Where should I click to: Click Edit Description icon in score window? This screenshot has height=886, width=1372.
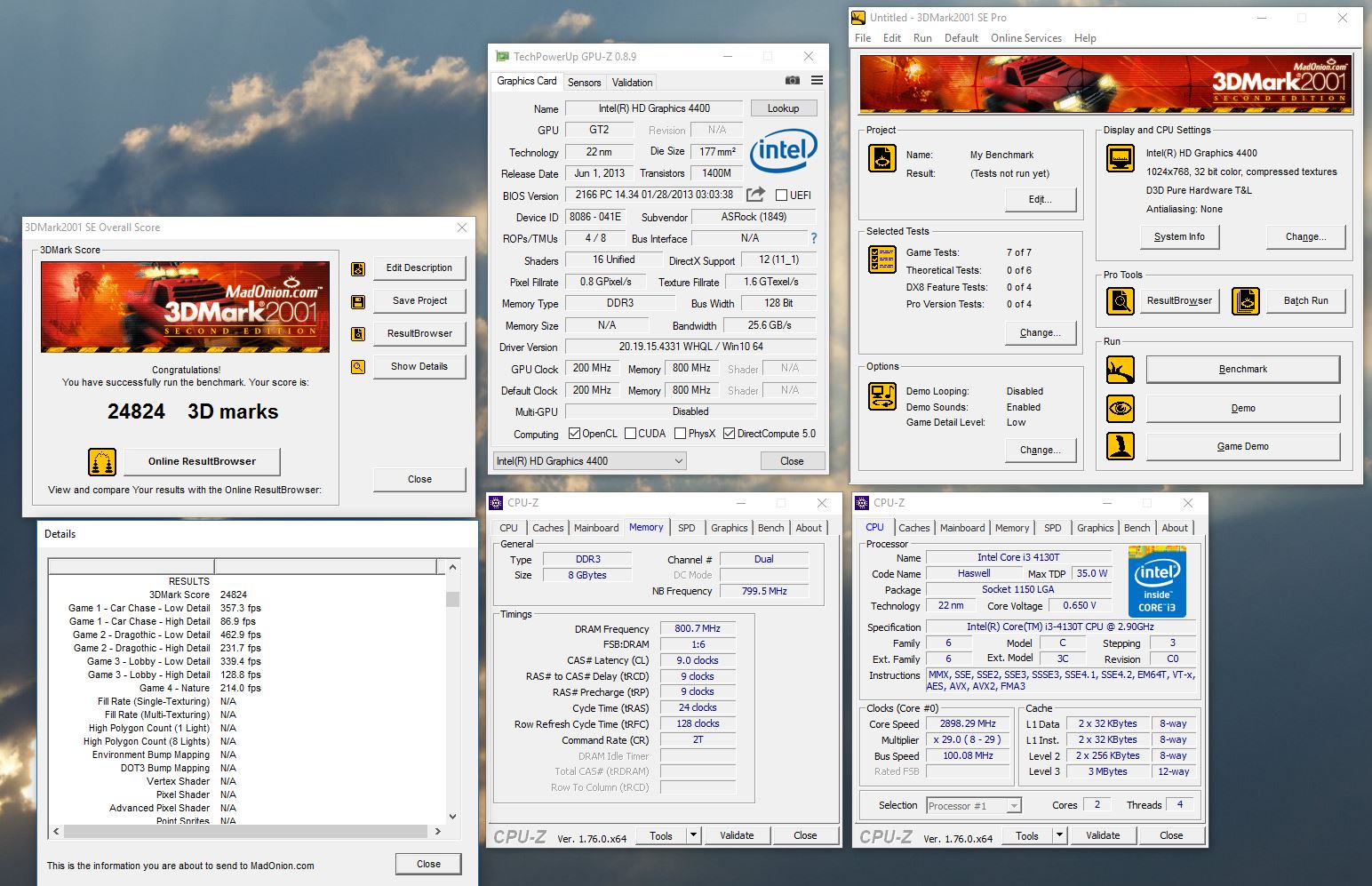(358, 268)
